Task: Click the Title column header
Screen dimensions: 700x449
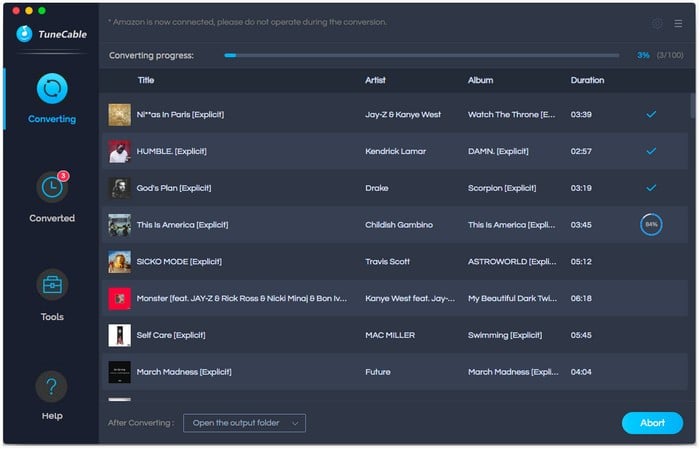Action: pyautogui.click(x=146, y=80)
